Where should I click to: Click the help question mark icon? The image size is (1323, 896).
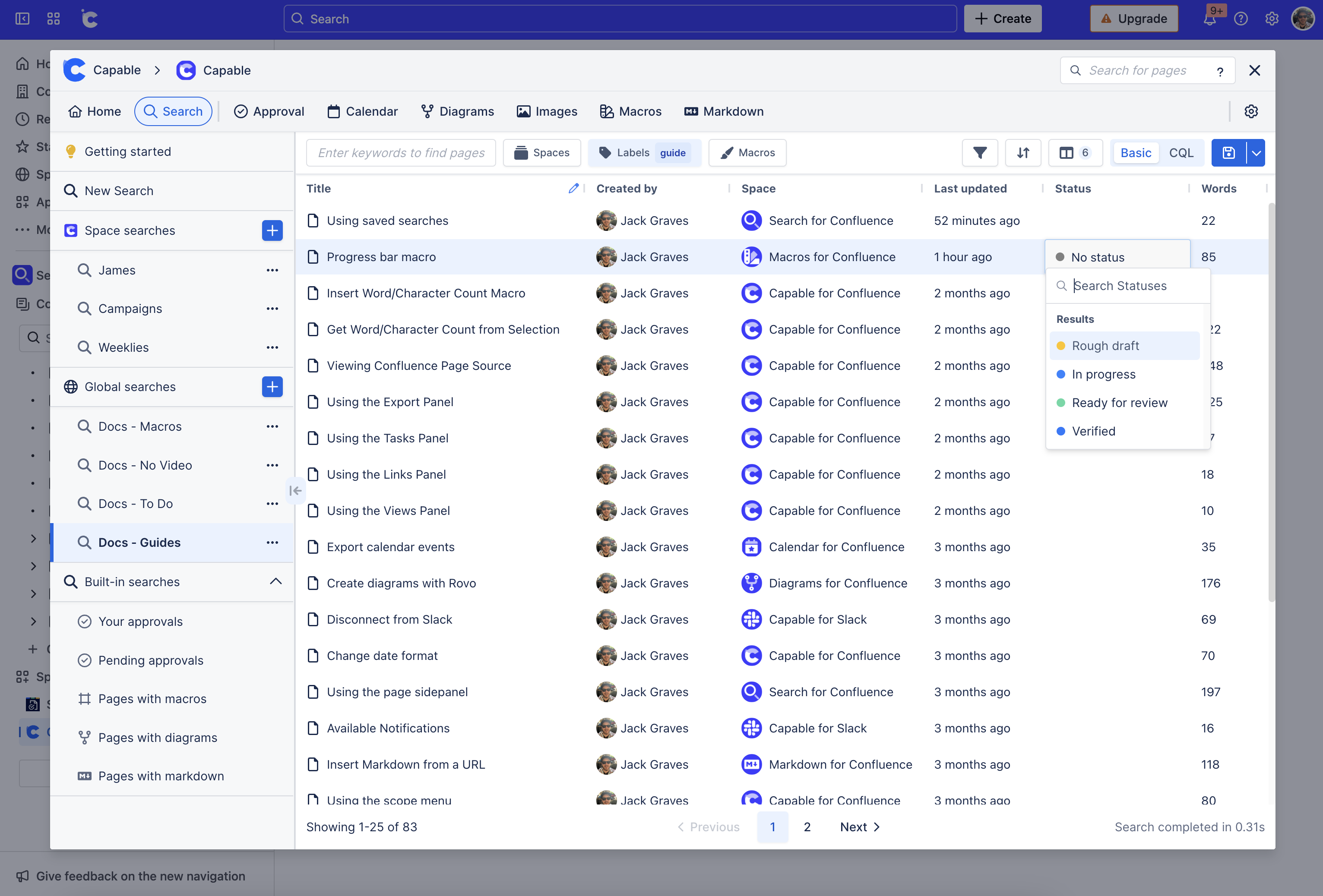click(1241, 18)
